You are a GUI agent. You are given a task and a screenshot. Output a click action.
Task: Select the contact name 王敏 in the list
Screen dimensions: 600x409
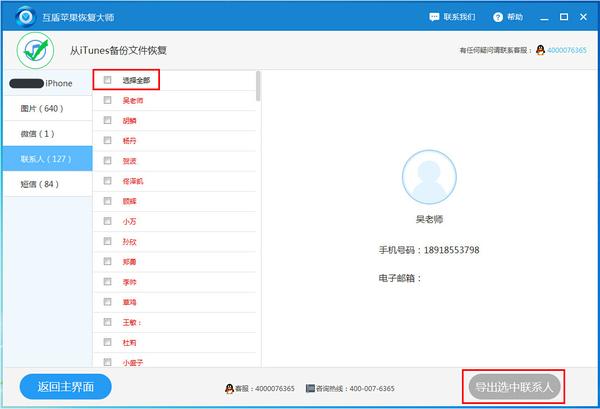coord(132,323)
